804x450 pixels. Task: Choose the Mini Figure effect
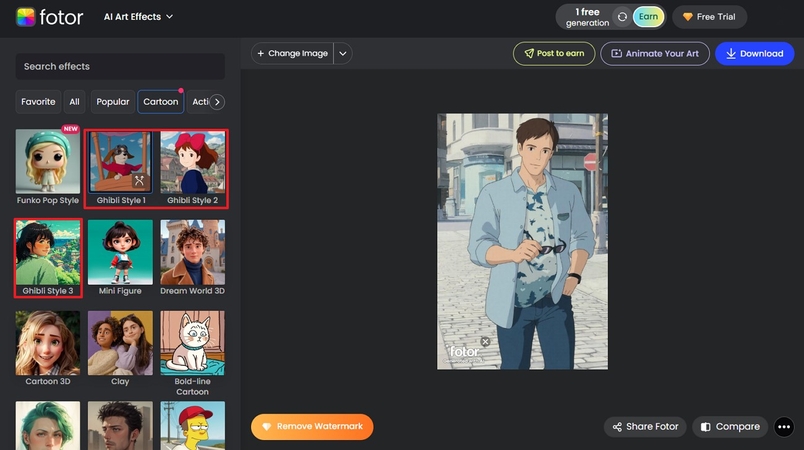(120, 257)
